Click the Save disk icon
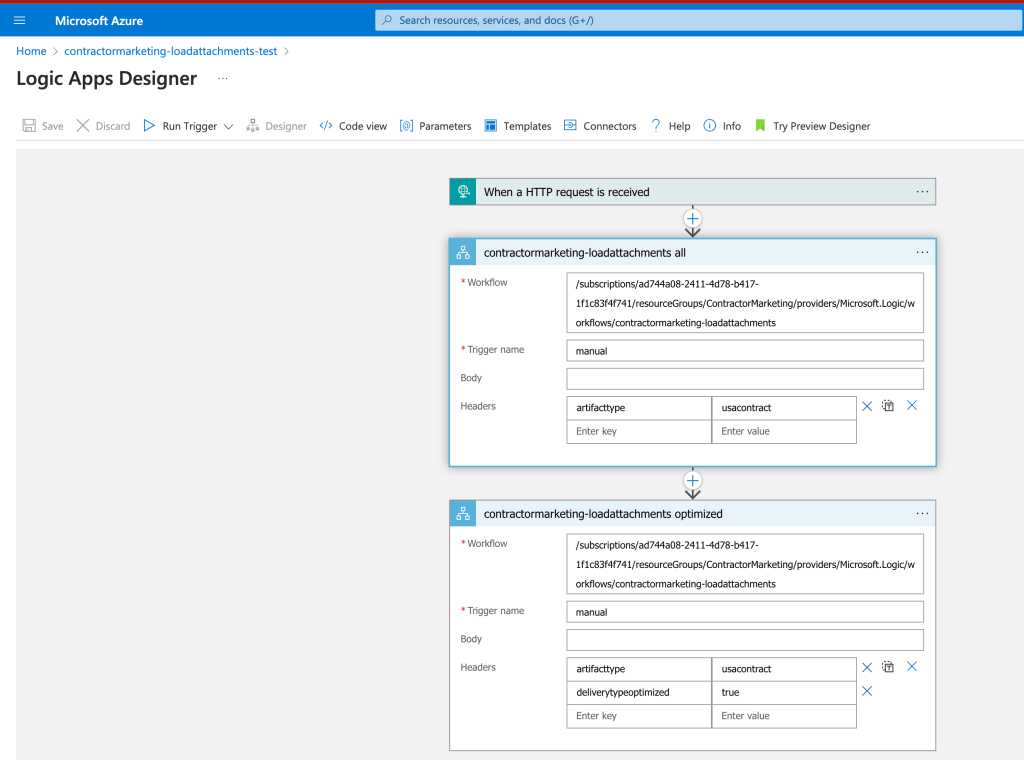 [29, 125]
